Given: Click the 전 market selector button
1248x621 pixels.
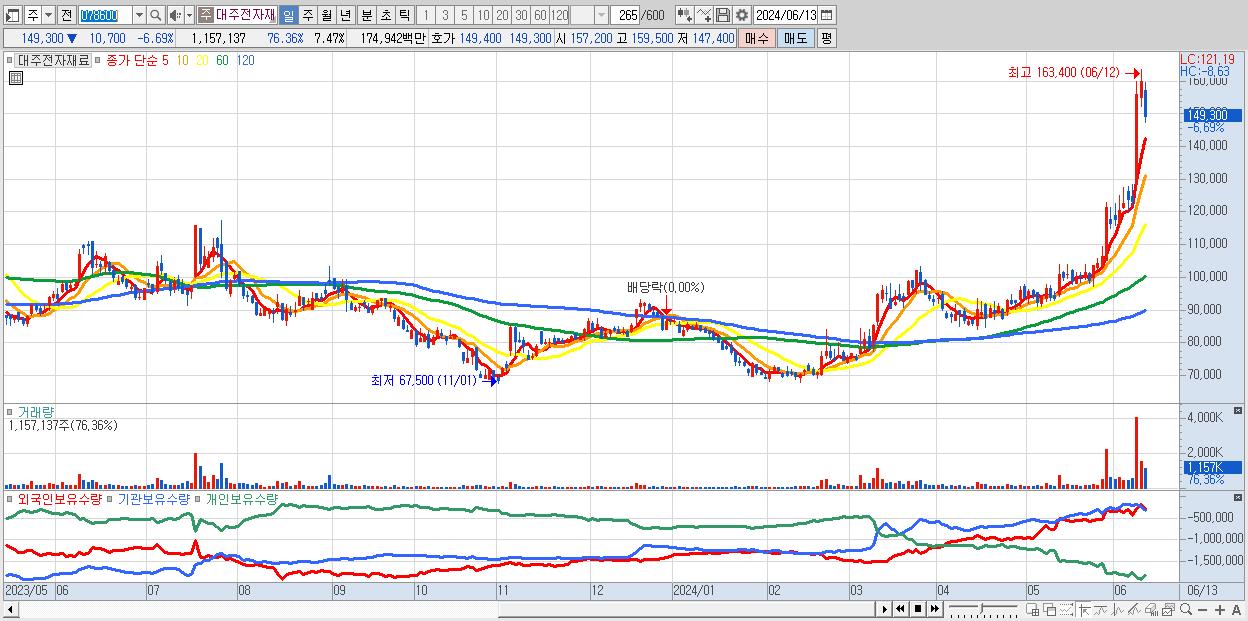Looking at the screenshot, I should coord(66,15).
